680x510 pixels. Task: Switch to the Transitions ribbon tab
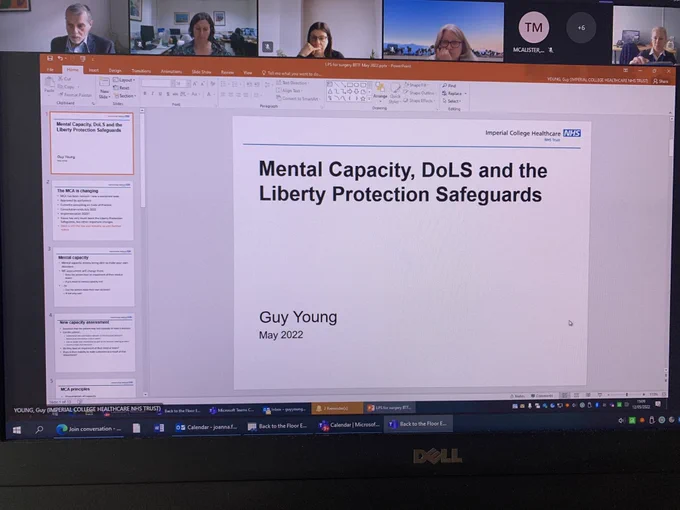[141, 71]
